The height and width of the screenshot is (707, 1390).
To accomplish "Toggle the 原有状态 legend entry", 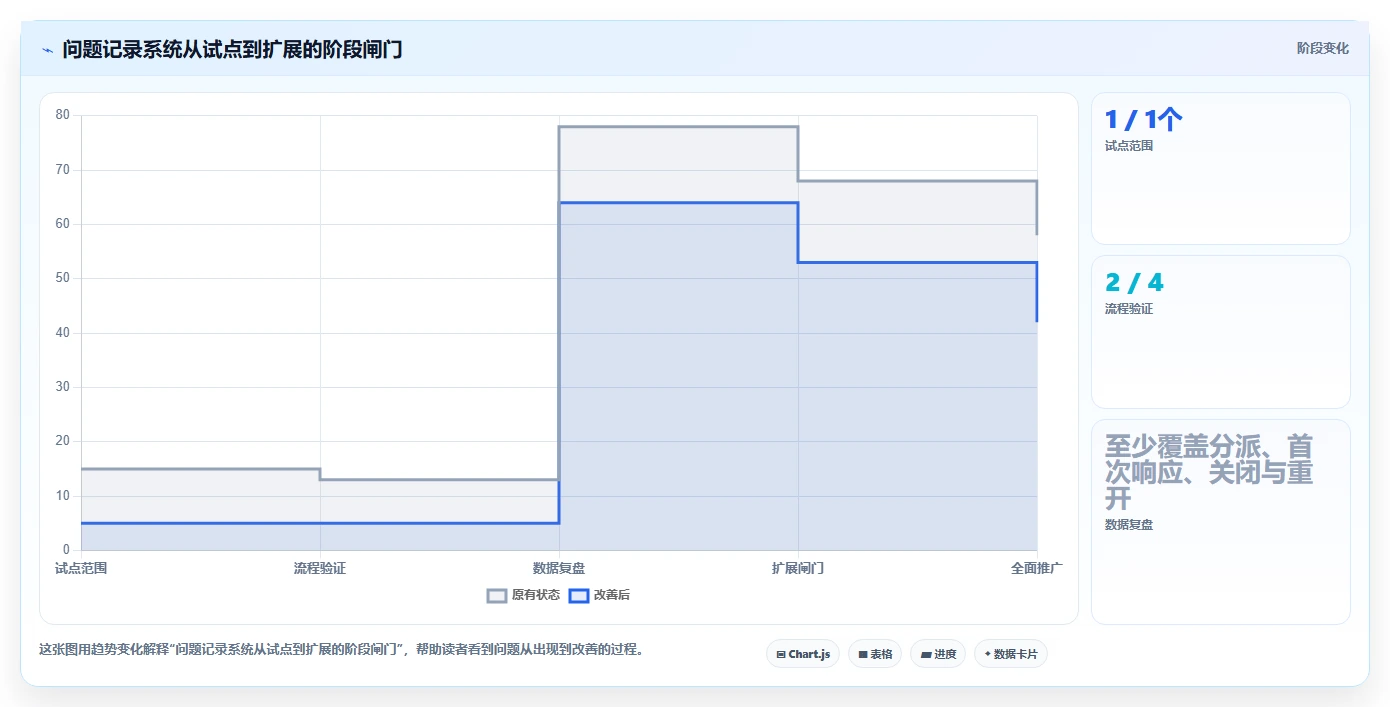I will coord(523,595).
